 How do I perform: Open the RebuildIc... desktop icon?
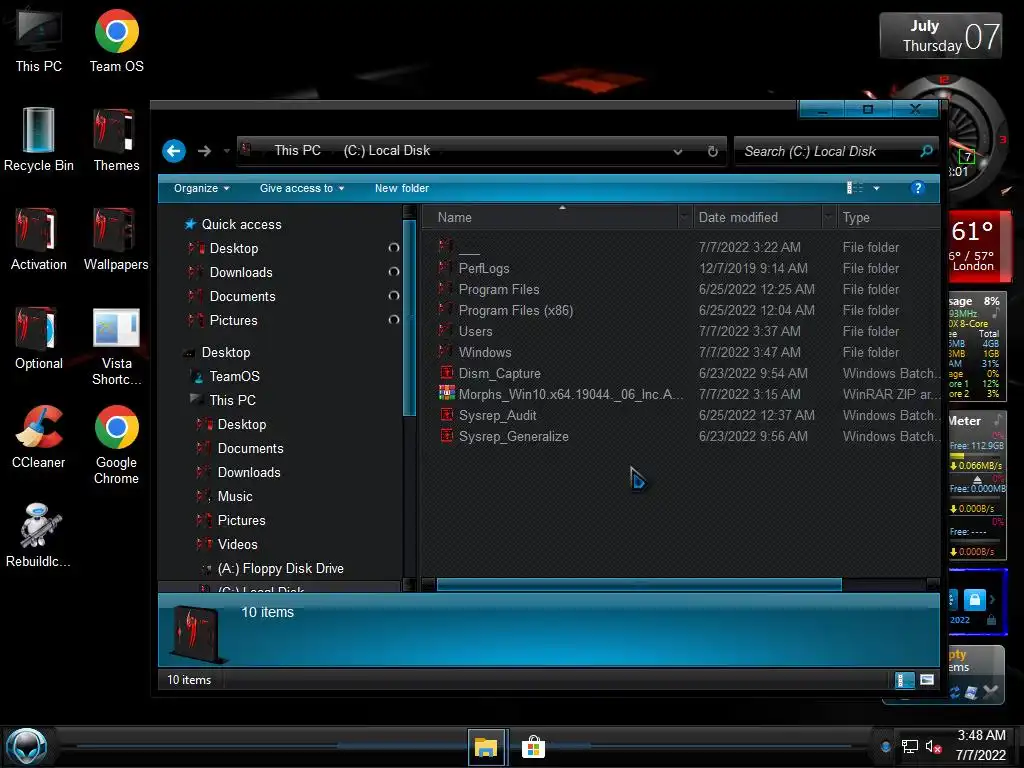point(39,536)
